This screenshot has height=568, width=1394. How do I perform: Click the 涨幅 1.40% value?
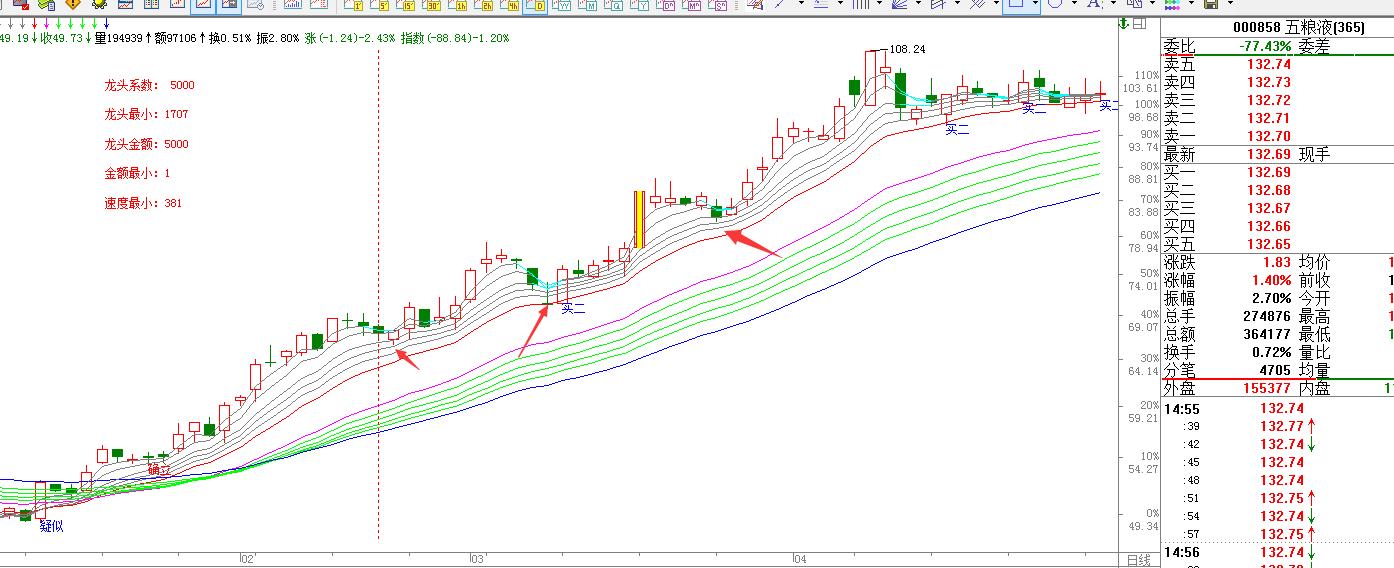pos(1272,280)
